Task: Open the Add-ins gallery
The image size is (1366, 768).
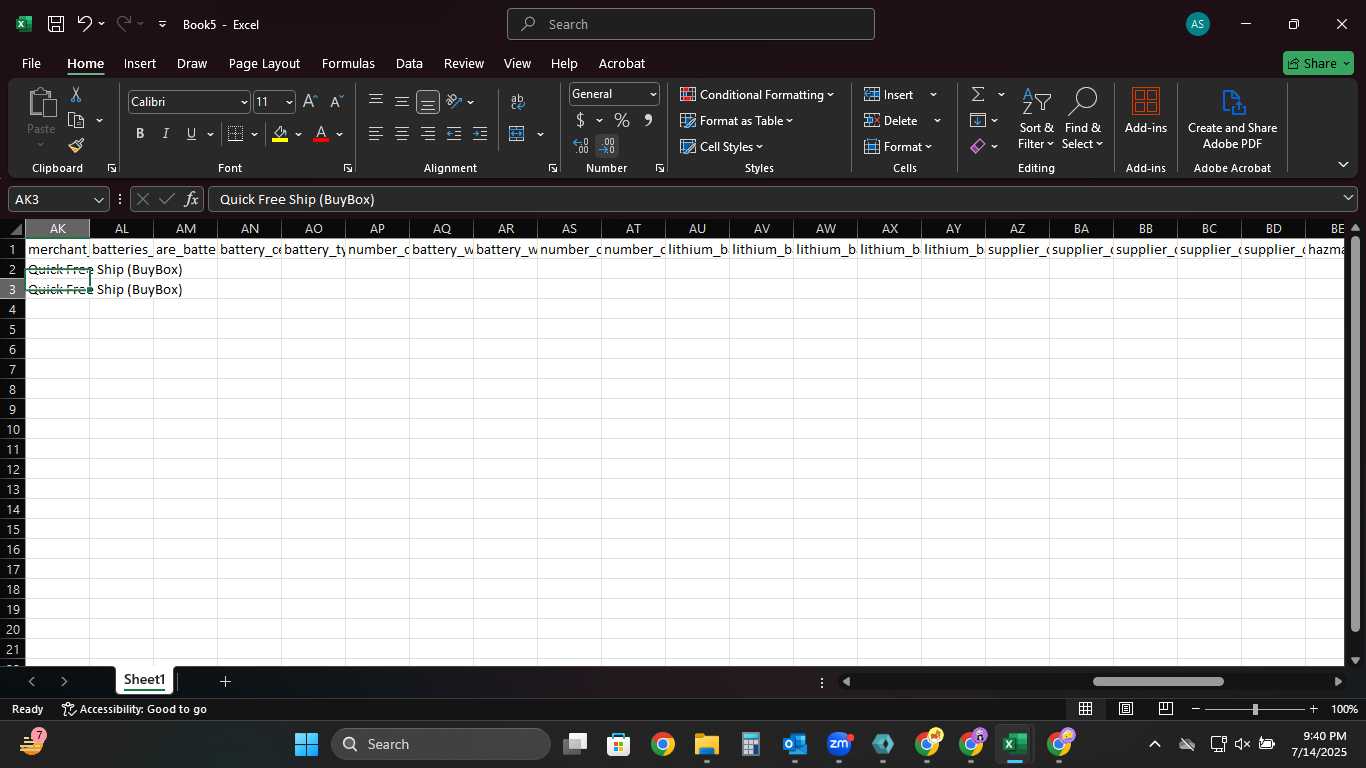Action: coord(1146,111)
